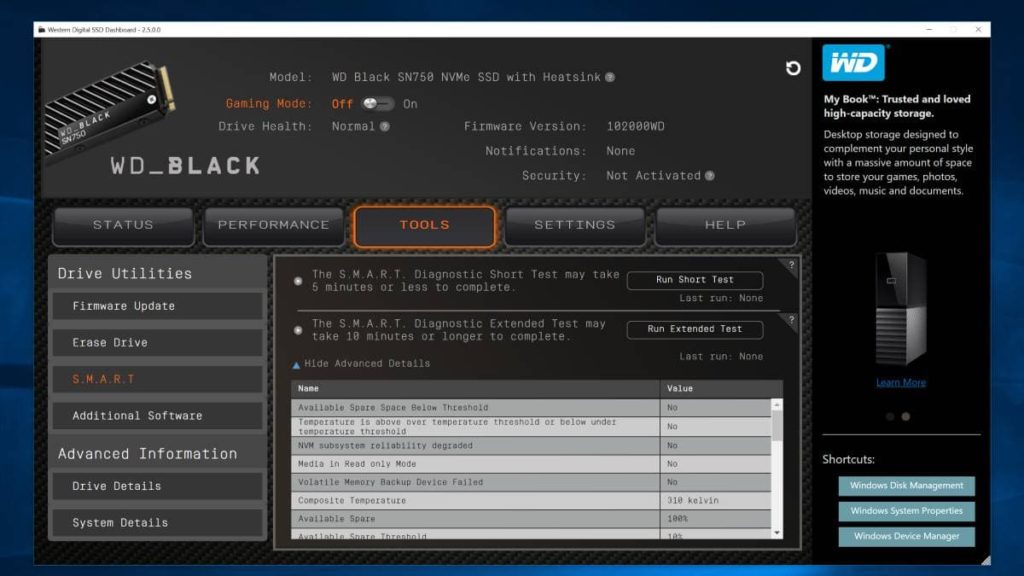The height and width of the screenshot is (576, 1024).
Task: Select the Diagnostic Extended Test radio bullet
Action: [x=298, y=330]
